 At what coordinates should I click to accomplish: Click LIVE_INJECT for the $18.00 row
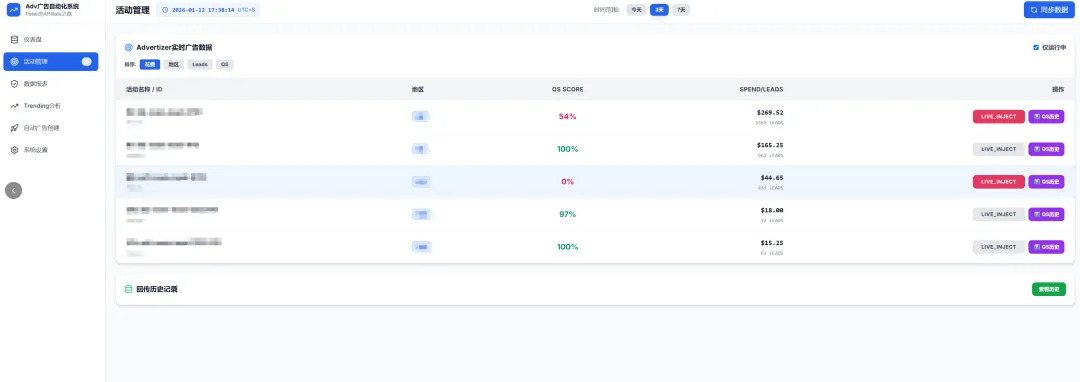coord(999,214)
